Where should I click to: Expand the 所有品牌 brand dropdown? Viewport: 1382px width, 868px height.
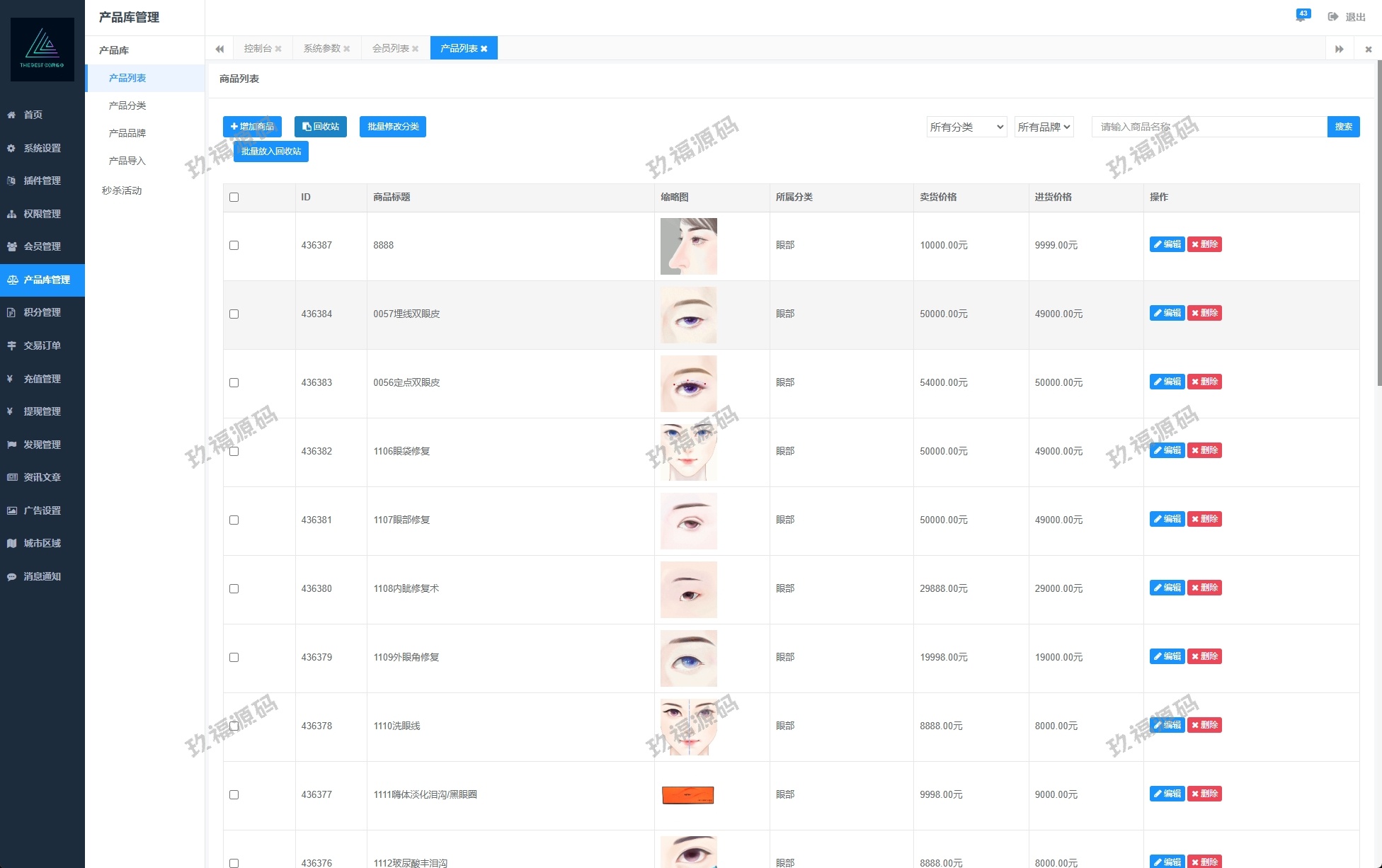click(x=1044, y=127)
